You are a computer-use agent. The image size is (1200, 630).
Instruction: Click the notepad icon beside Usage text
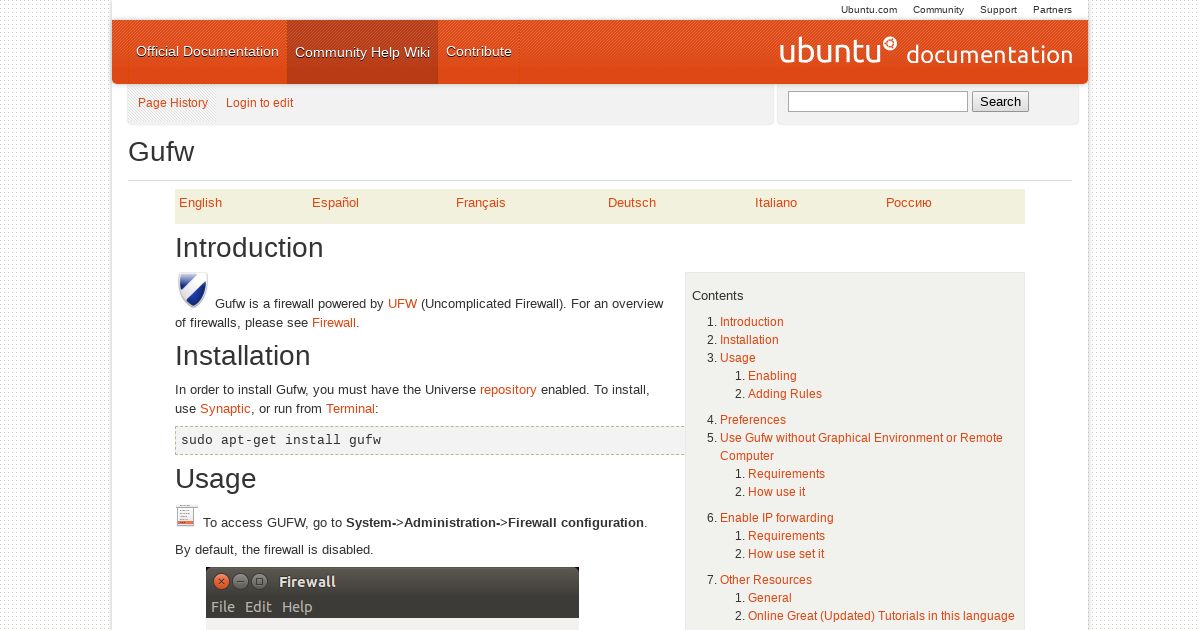click(187, 516)
